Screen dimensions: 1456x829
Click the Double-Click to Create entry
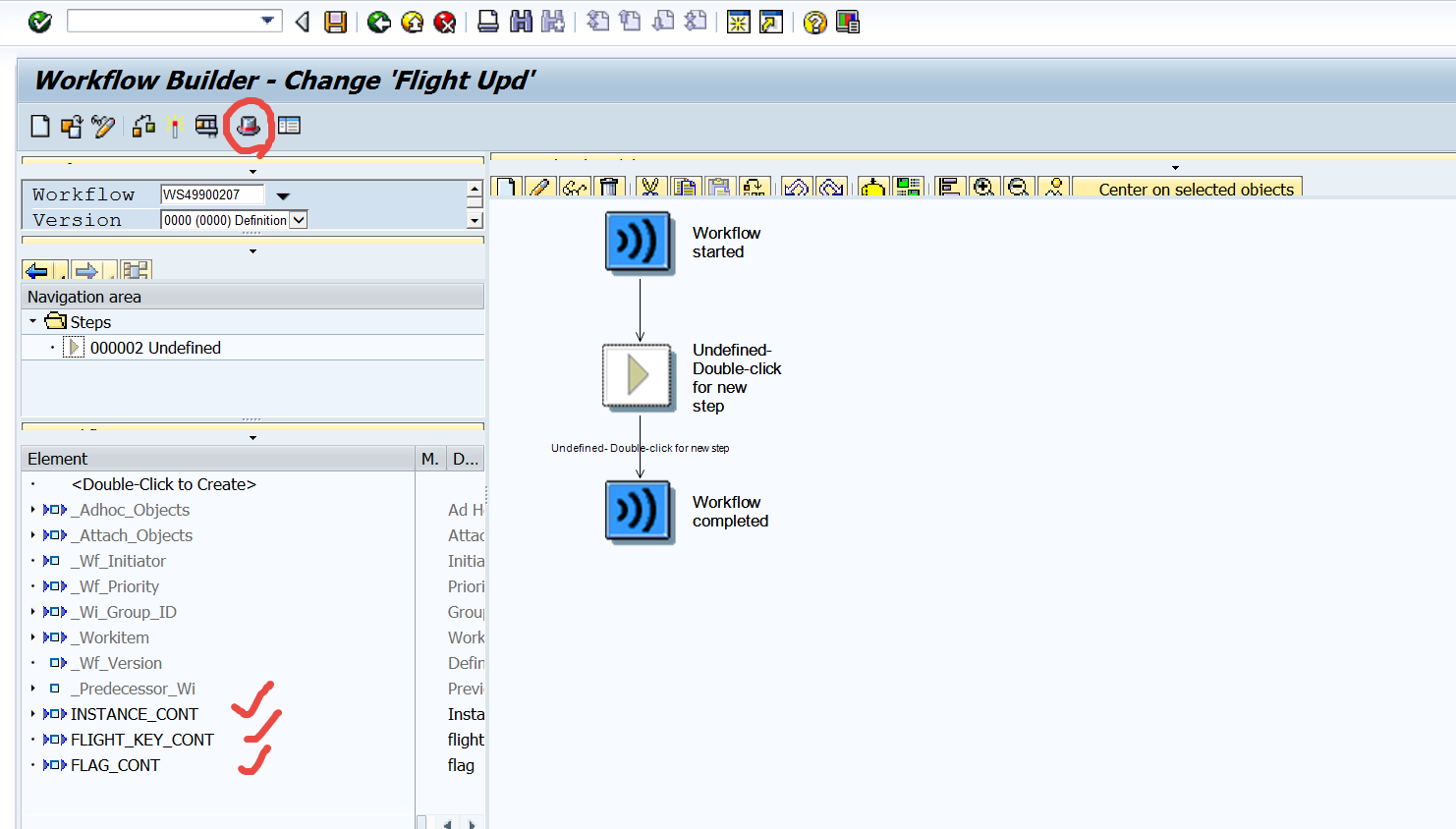tap(163, 484)
